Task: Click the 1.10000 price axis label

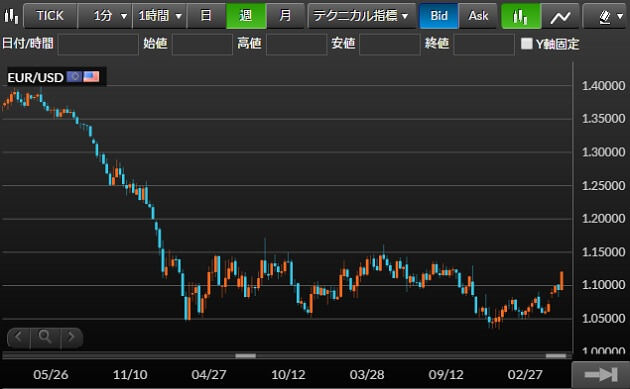Action: pyautogui.click(x=603, y=285)
